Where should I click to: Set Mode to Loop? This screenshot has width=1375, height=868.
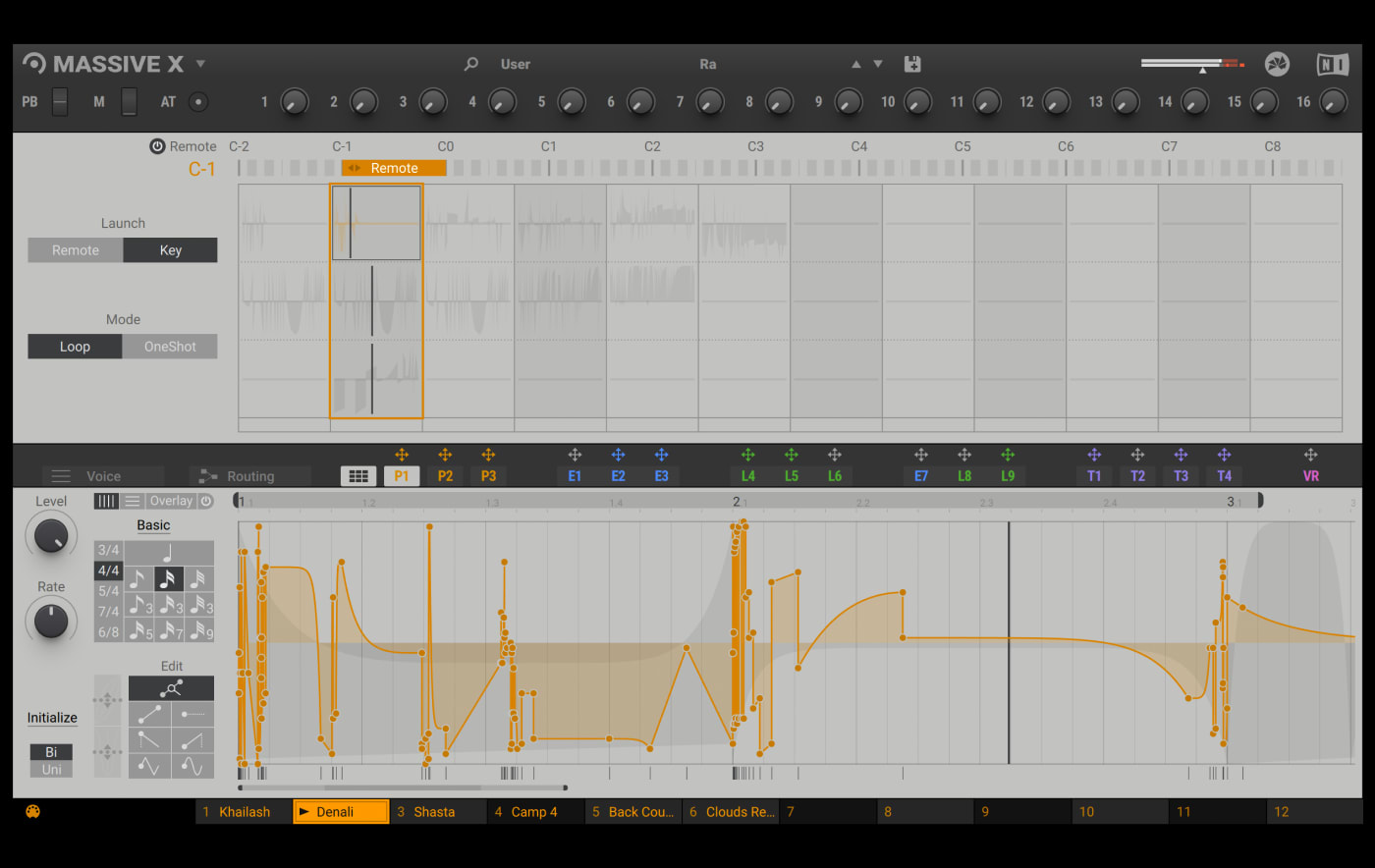point(75,347)
